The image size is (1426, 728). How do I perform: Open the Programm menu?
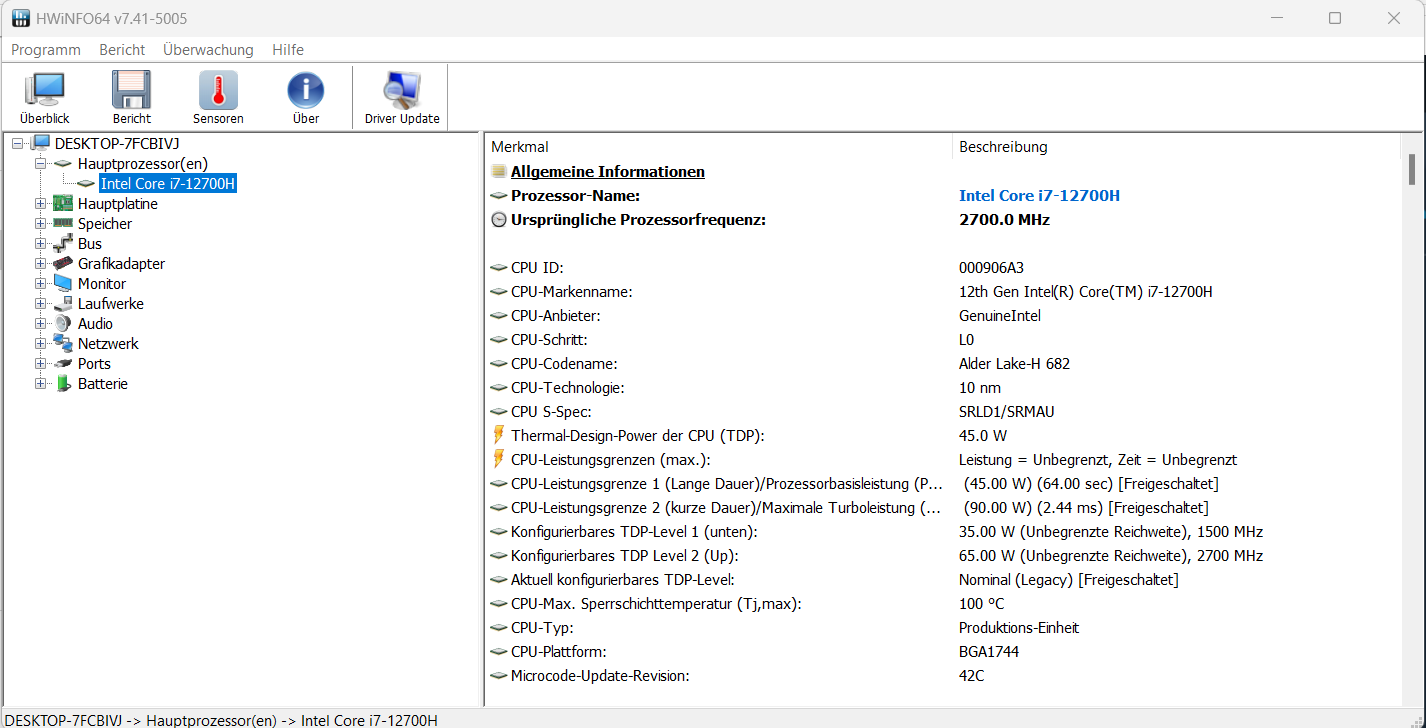[46, 50]
